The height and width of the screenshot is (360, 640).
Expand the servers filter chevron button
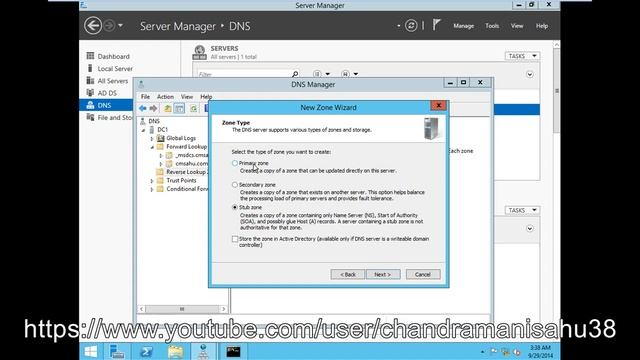pos(529,74)
